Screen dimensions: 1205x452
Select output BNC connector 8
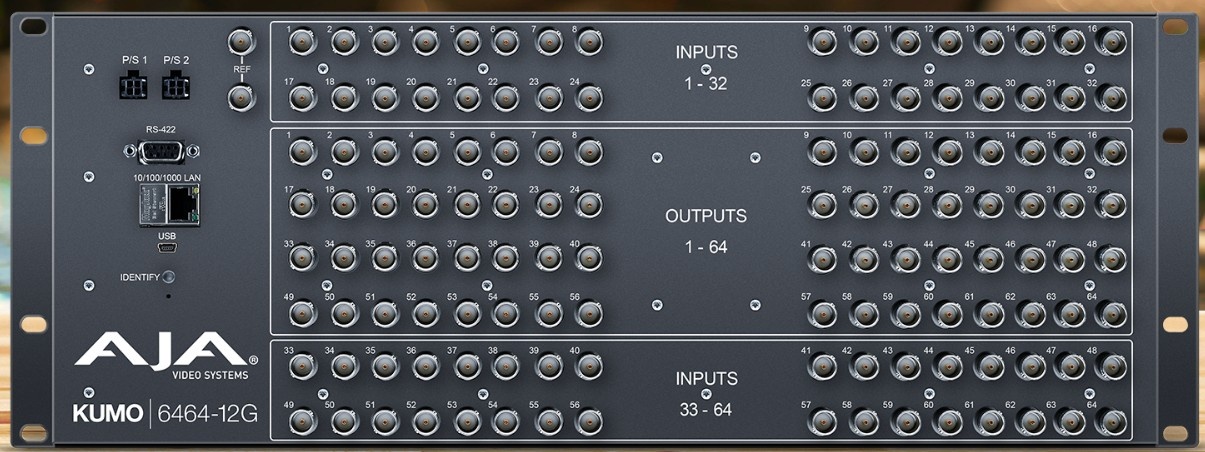click(x=590, y=152)
